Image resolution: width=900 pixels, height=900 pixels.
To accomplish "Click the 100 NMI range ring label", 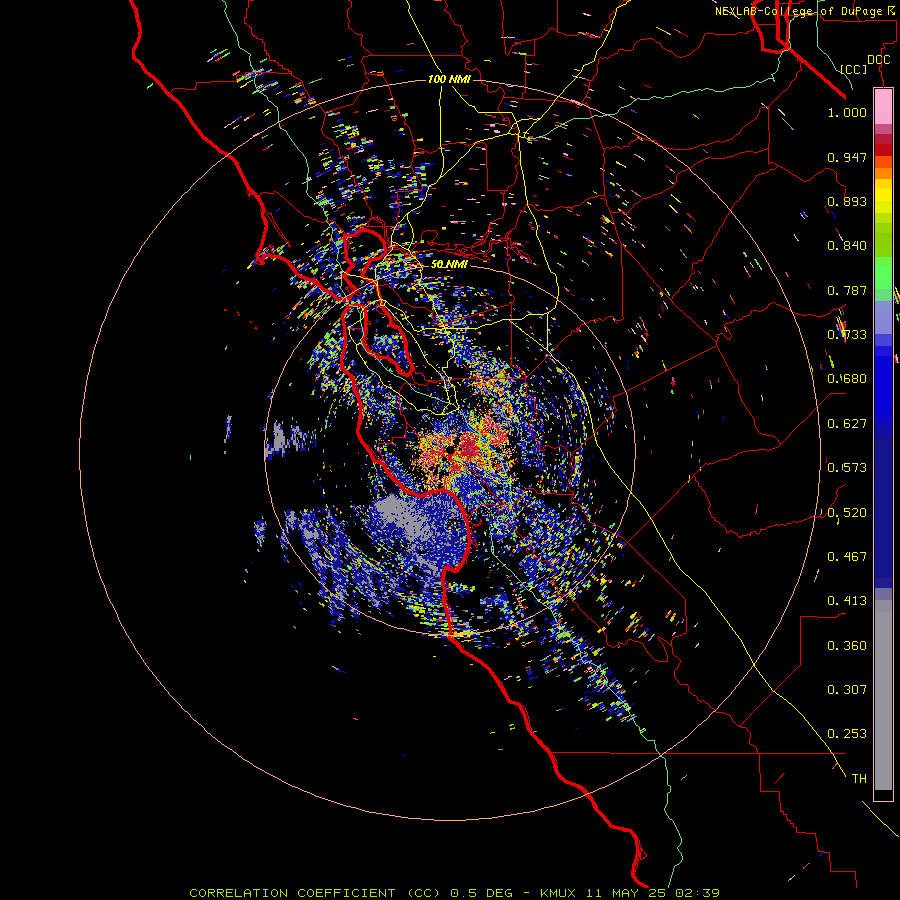I will [449, 79].
